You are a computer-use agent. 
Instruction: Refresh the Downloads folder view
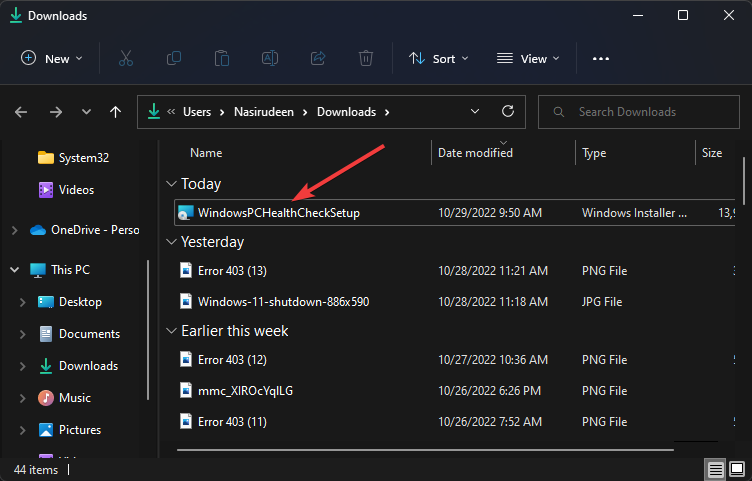508,111
